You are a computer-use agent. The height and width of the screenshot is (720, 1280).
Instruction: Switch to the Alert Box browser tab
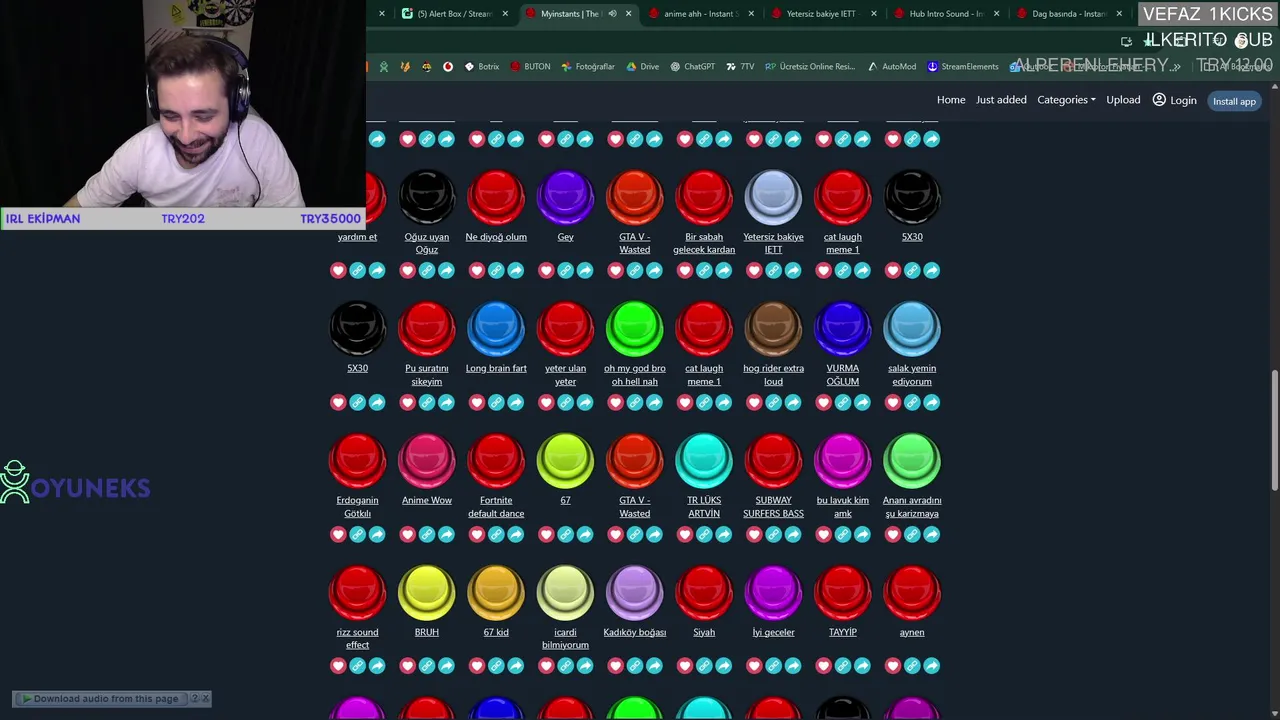pyautogui.click(x=455, y=14)
